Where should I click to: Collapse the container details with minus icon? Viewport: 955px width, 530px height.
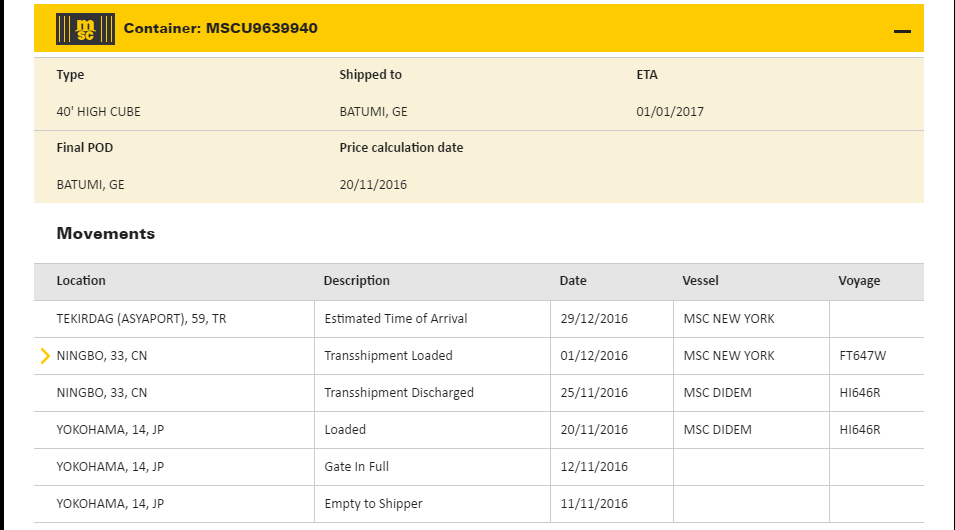[902, 31]
